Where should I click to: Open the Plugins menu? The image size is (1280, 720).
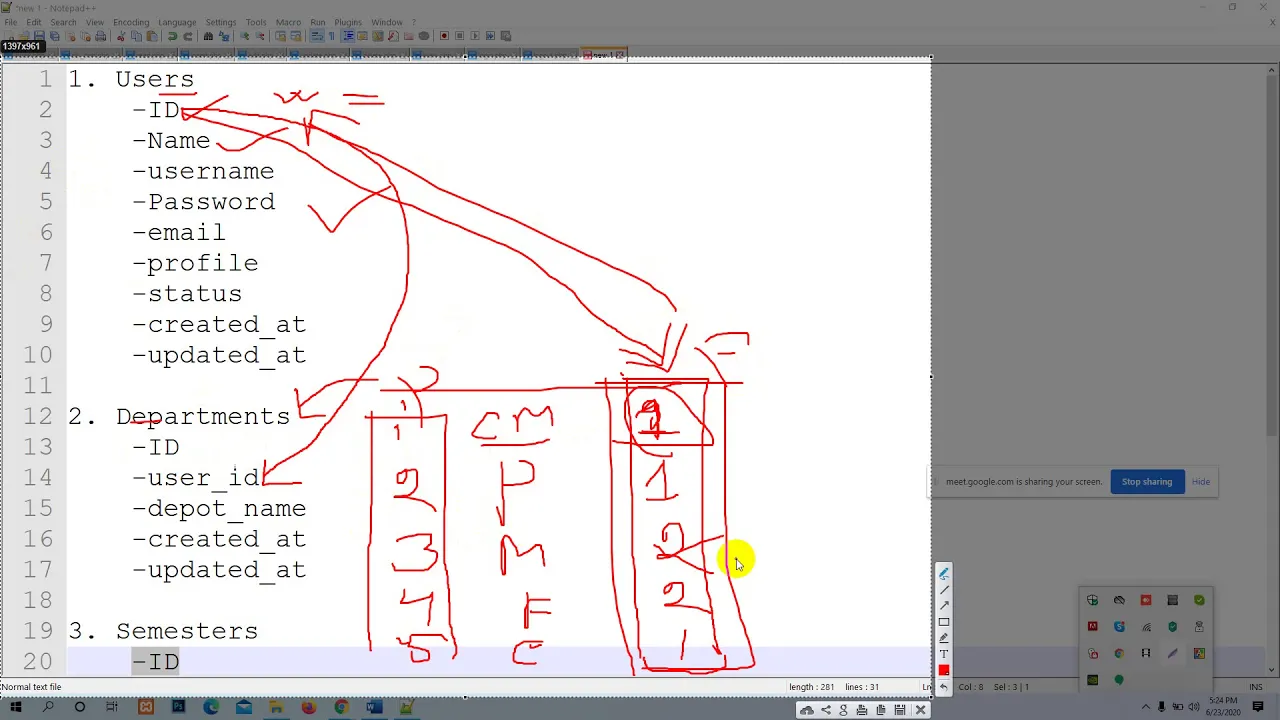point(348,22)
